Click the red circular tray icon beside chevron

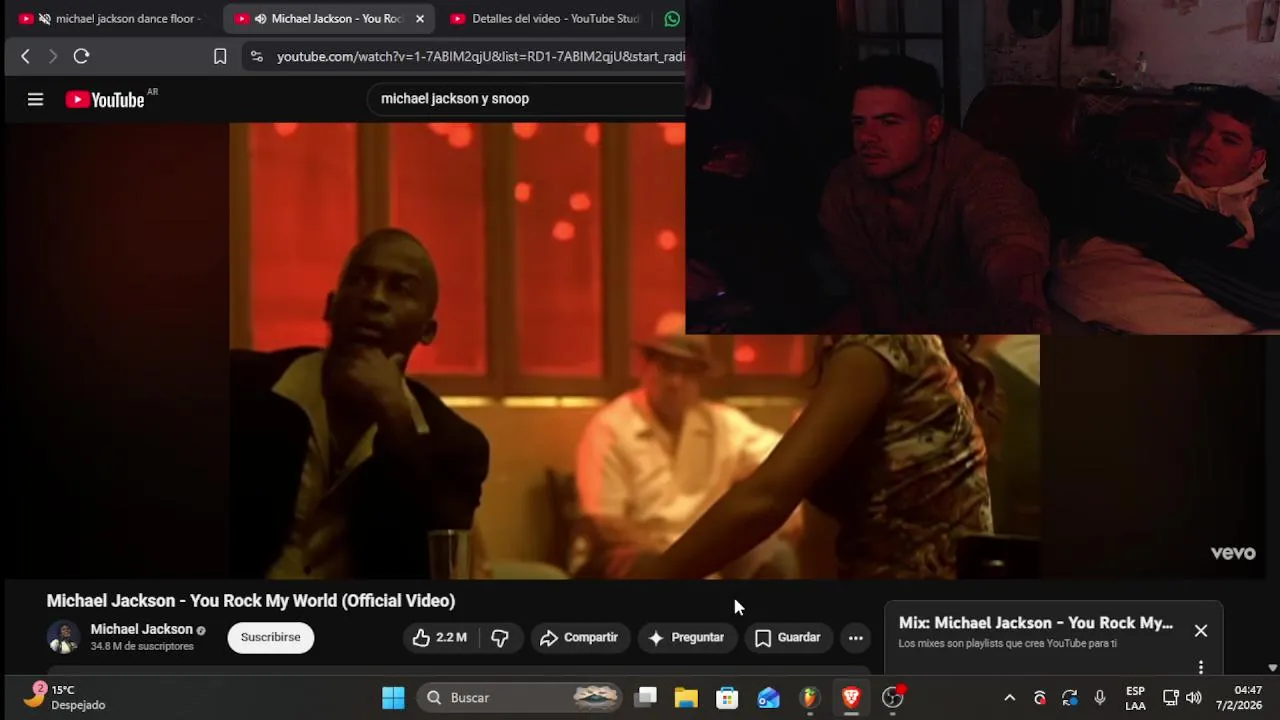(x=1040, y=698)
